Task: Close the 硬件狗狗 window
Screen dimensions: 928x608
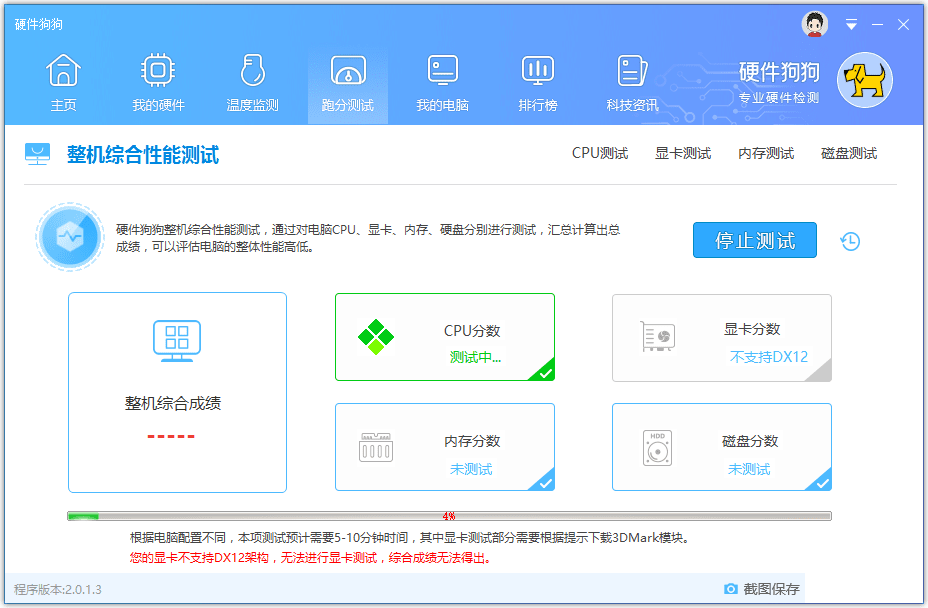Action: 903,24
